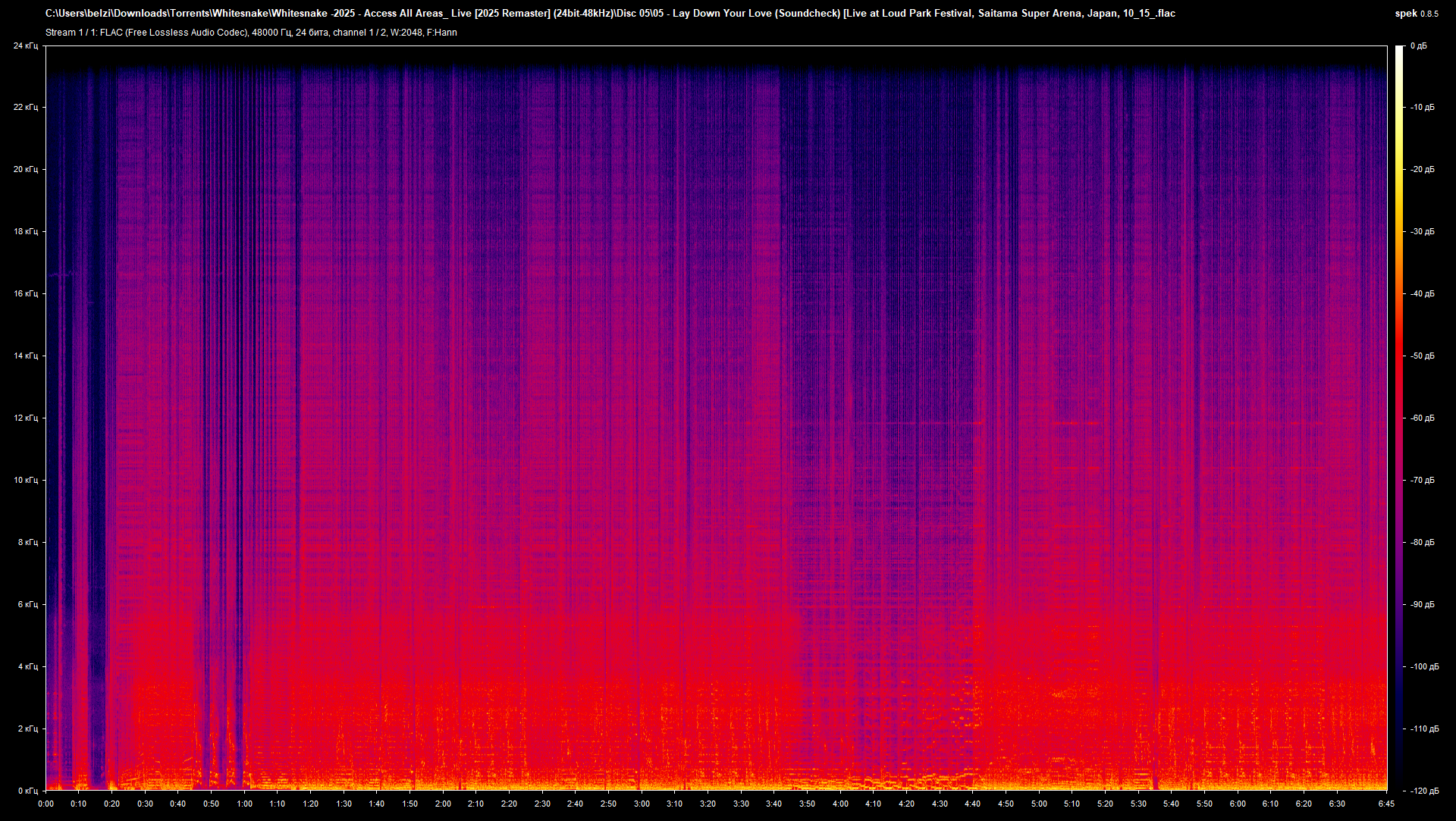Screen dimensions: 1456x821
Task: Click the -120 дБ level label
Action: click(1424, 791)
